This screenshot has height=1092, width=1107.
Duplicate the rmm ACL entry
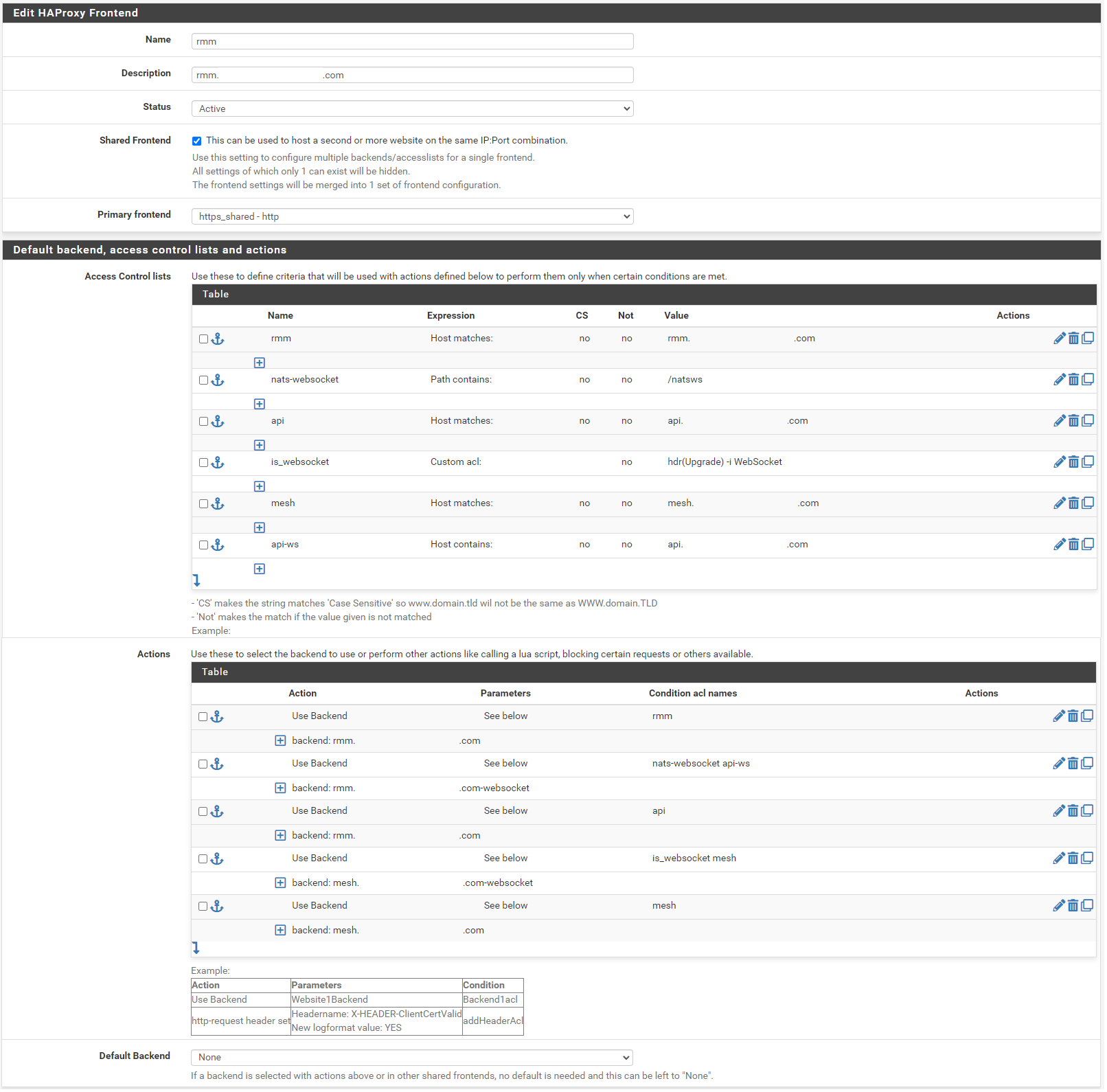point(1088,339)
